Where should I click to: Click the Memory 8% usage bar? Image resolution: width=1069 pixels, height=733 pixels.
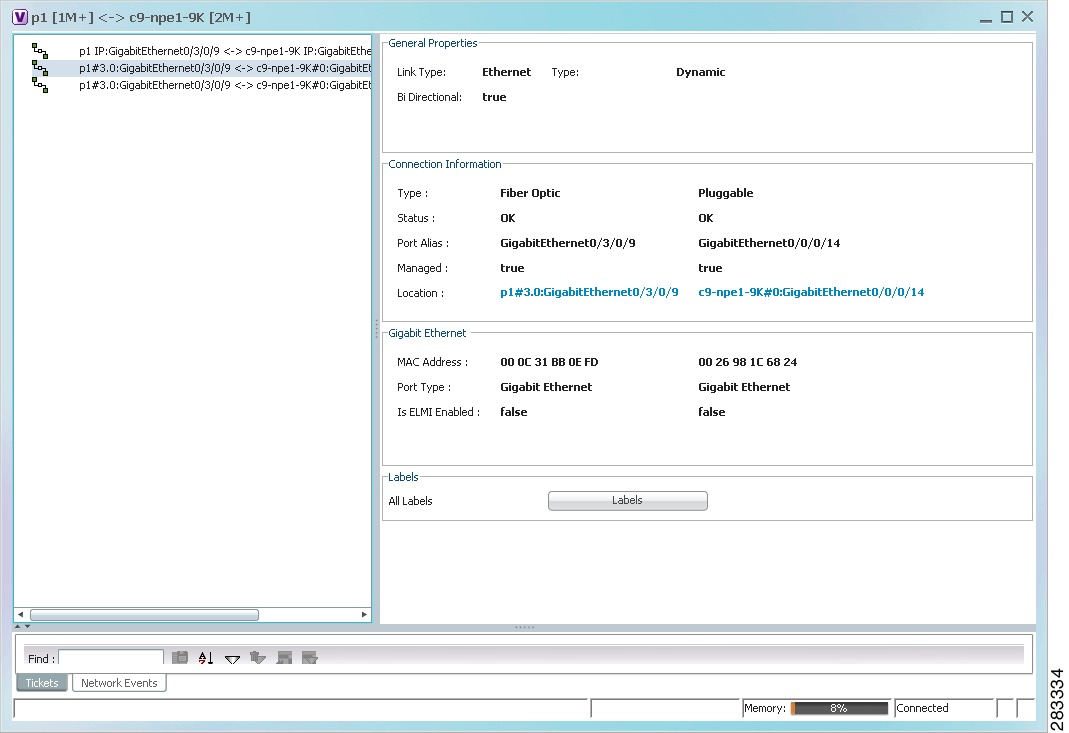coord(839,708)
